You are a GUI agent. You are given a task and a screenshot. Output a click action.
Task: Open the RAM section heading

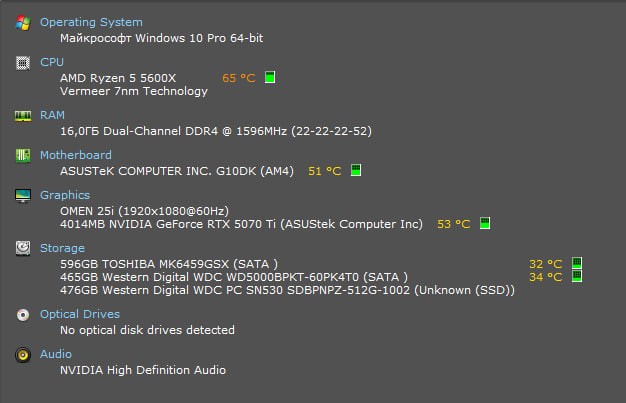point(53,115)
